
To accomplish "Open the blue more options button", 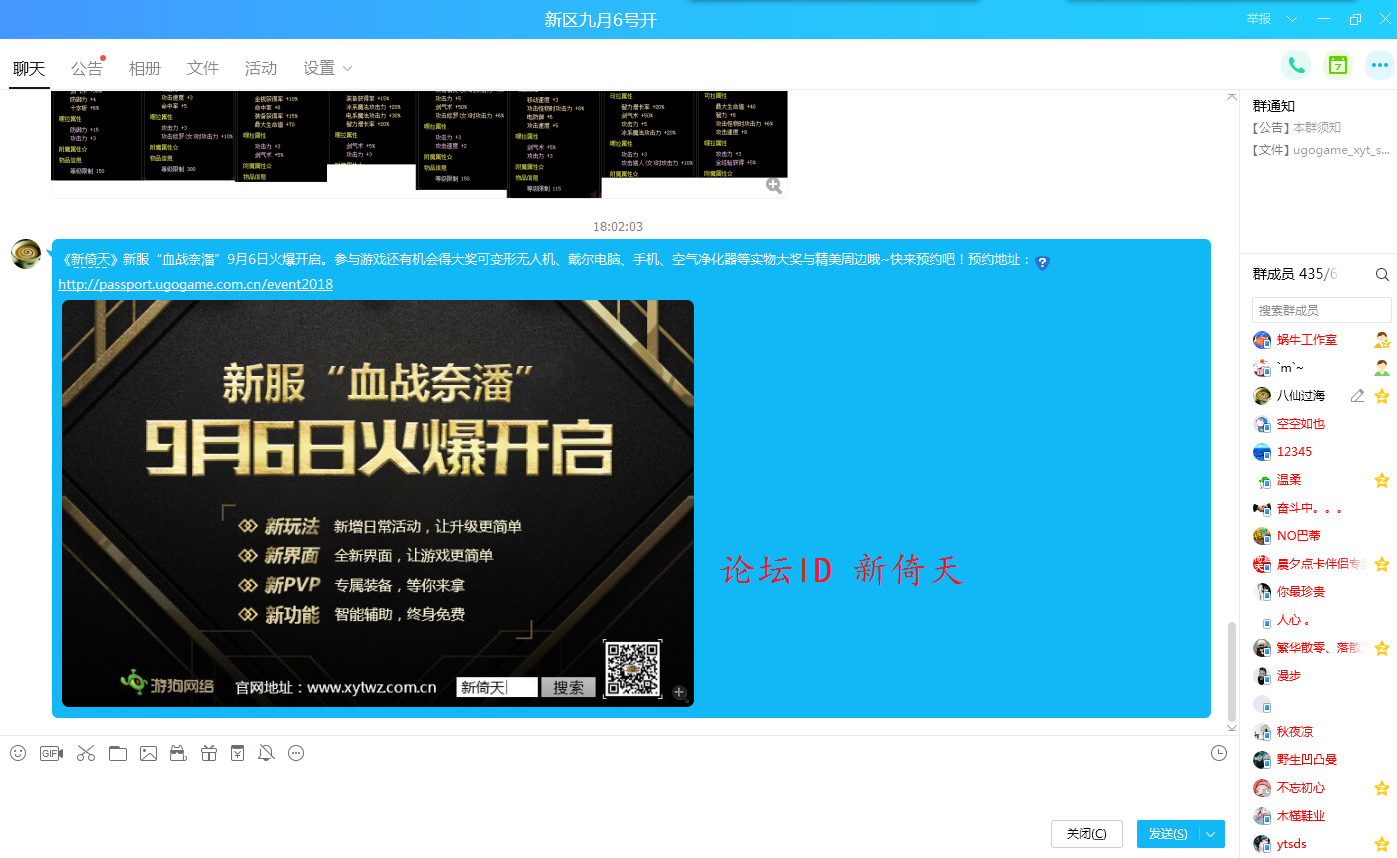I will point(1380,65).
